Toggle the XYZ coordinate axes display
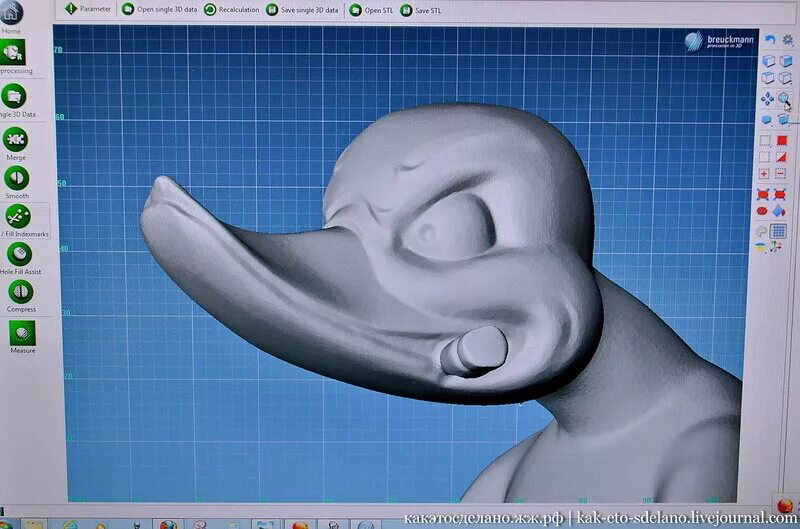 [776, 247]
